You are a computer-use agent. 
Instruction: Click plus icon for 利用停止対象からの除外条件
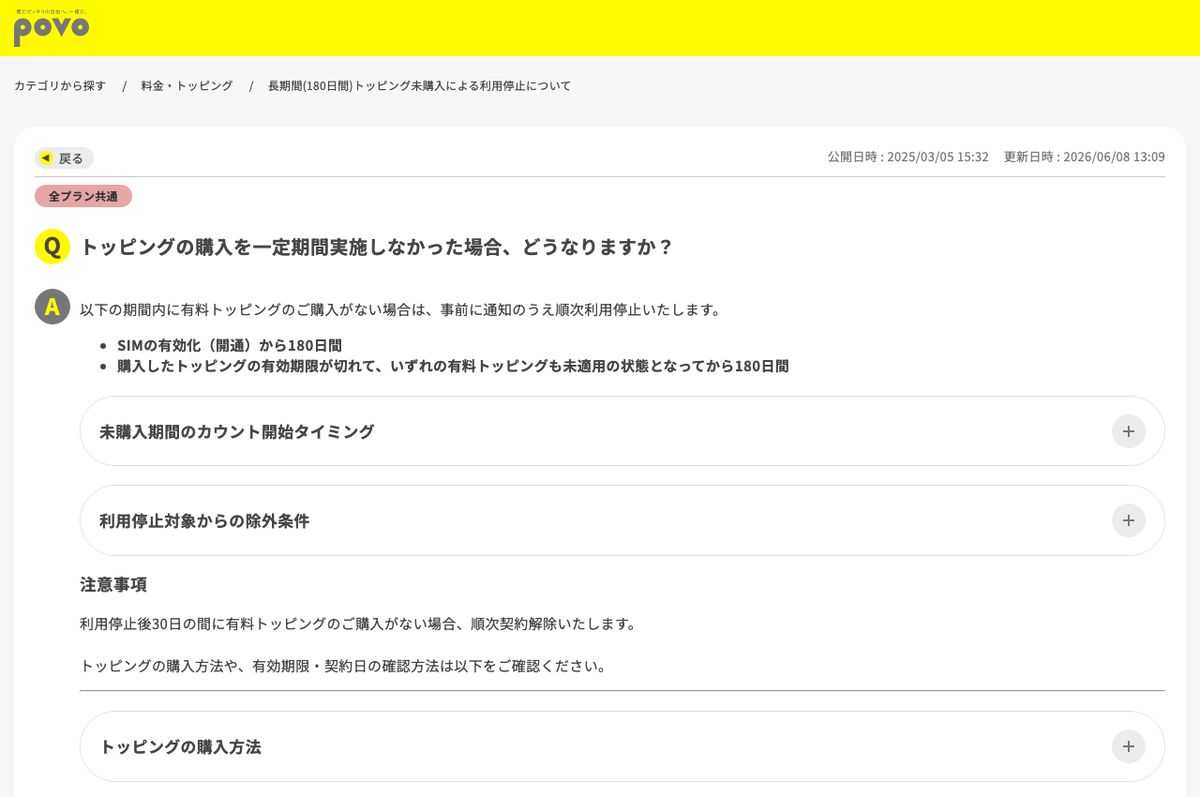point(1128,520)
